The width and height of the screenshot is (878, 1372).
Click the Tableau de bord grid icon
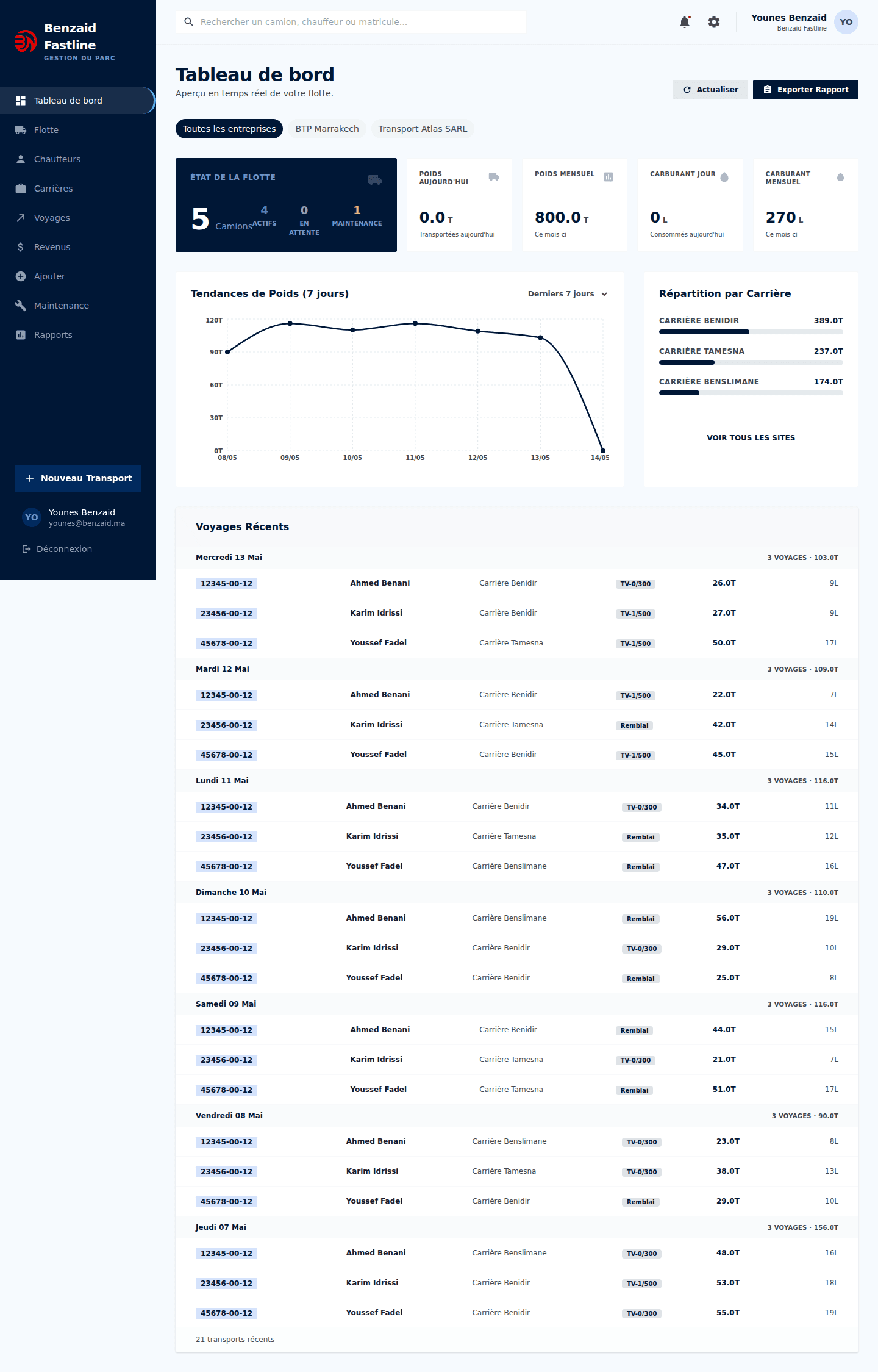[21, 101]
